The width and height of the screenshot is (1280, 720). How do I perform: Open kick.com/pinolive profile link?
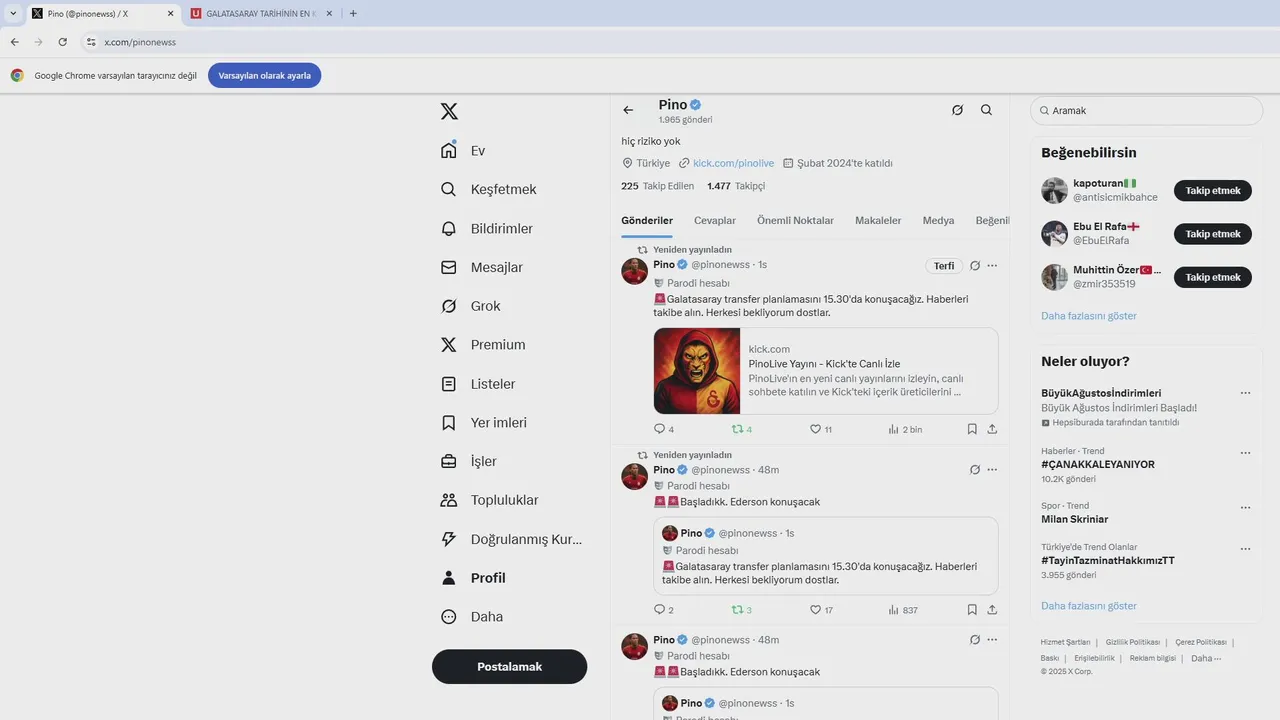733,163
